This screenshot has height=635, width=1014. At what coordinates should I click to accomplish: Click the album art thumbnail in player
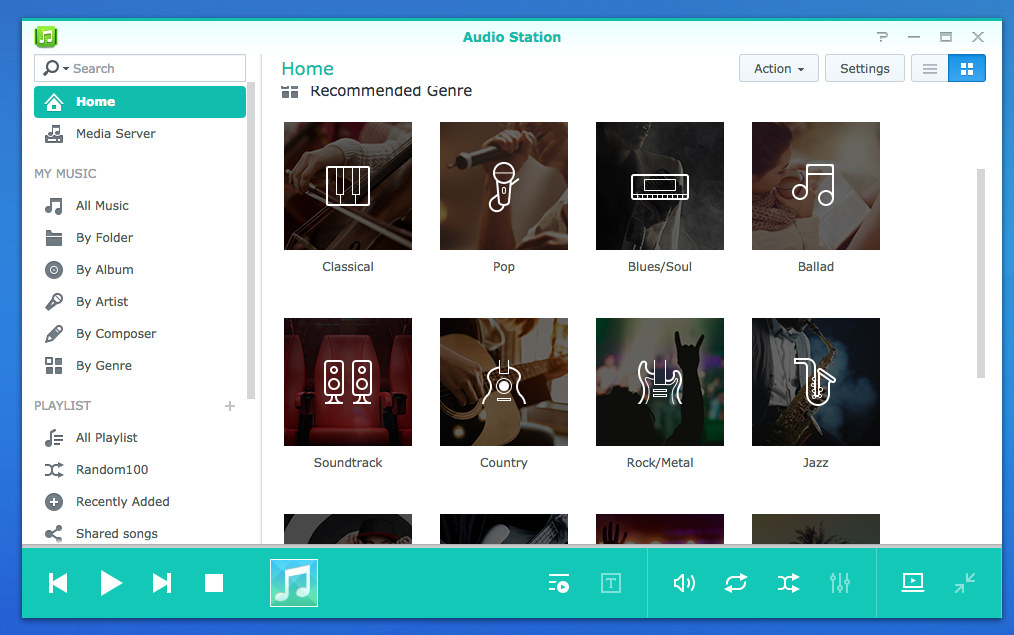pos(294,583)
